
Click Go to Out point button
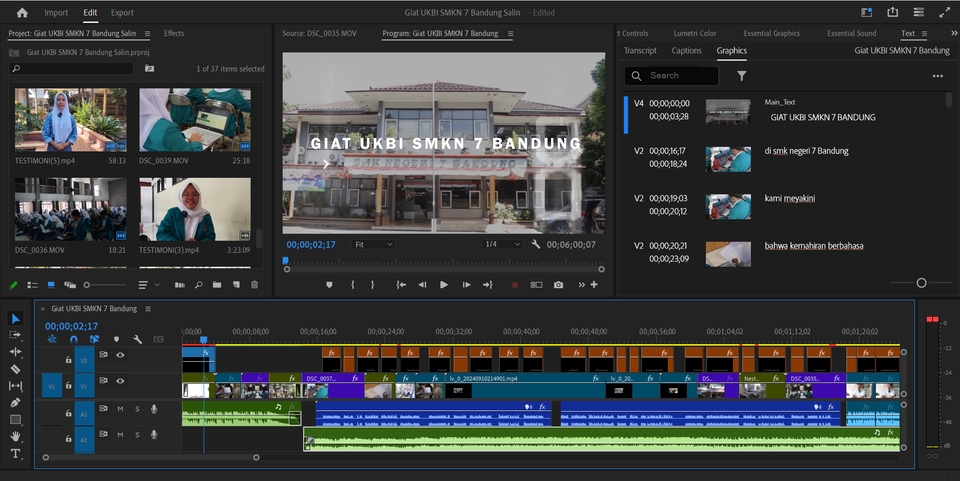coord(487,285)
